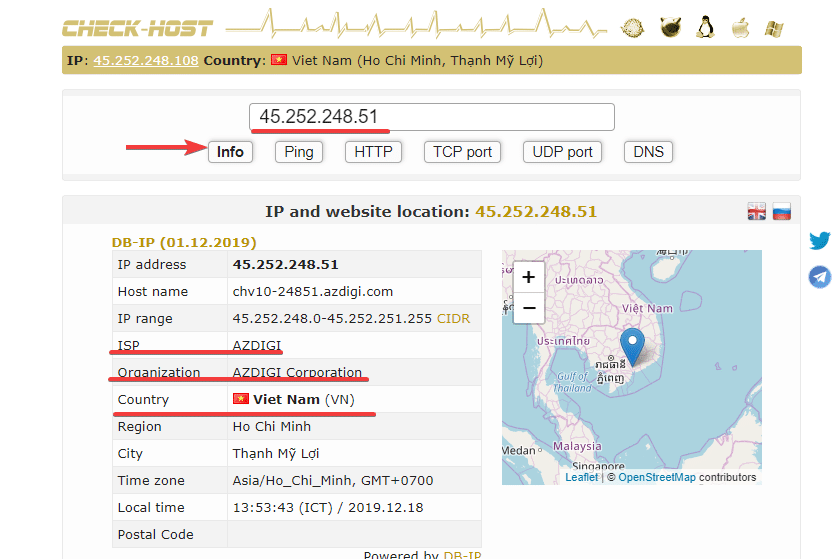This screenshot has width=839, height=559.
Task: Click the 45.252.248.108 IP link
Action: point(146,60)
